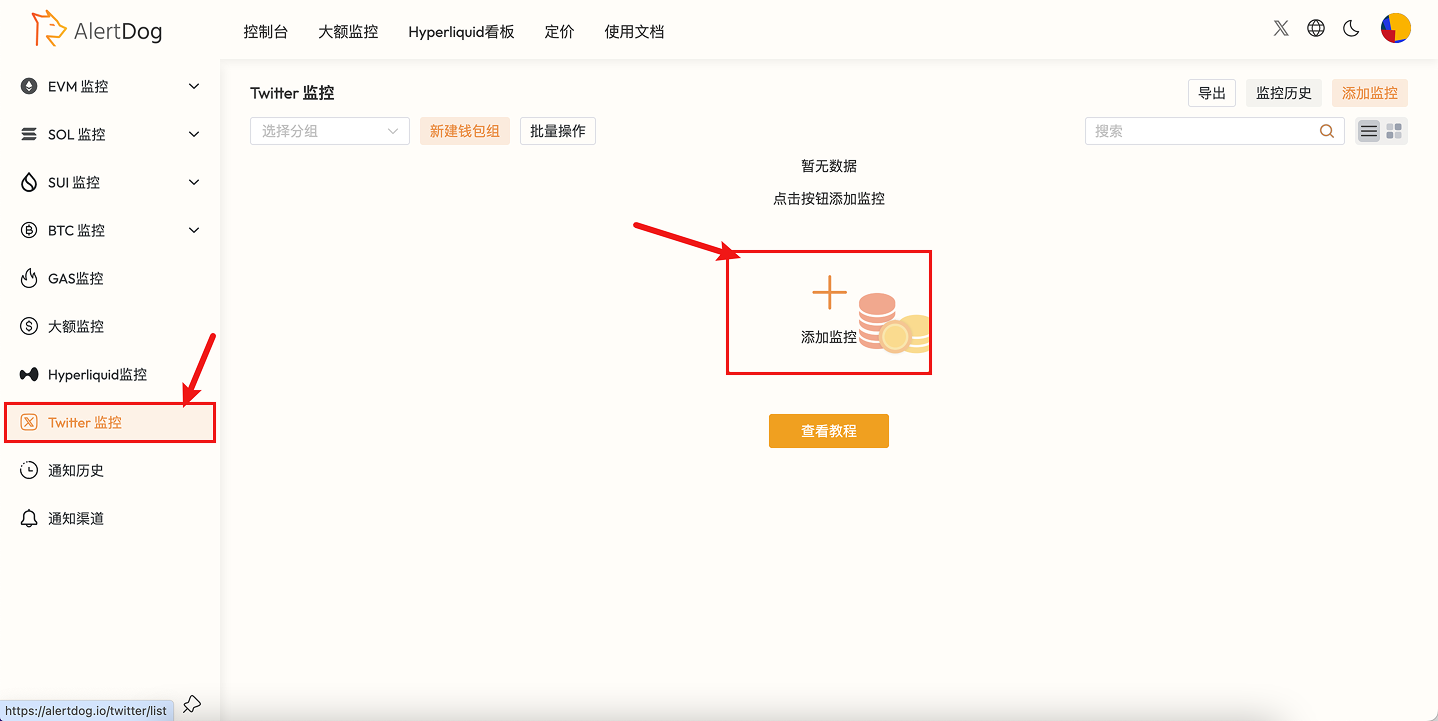Open the 选择分组 dropdown
Screen dimensions: 1438x721
330,131
